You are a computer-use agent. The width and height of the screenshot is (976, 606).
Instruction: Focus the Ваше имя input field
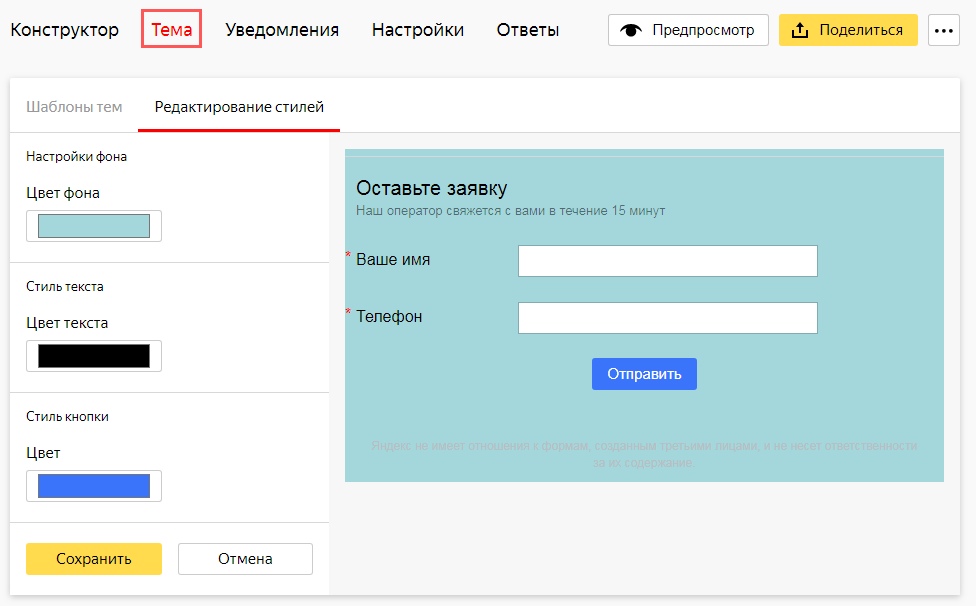coord(667,261)
